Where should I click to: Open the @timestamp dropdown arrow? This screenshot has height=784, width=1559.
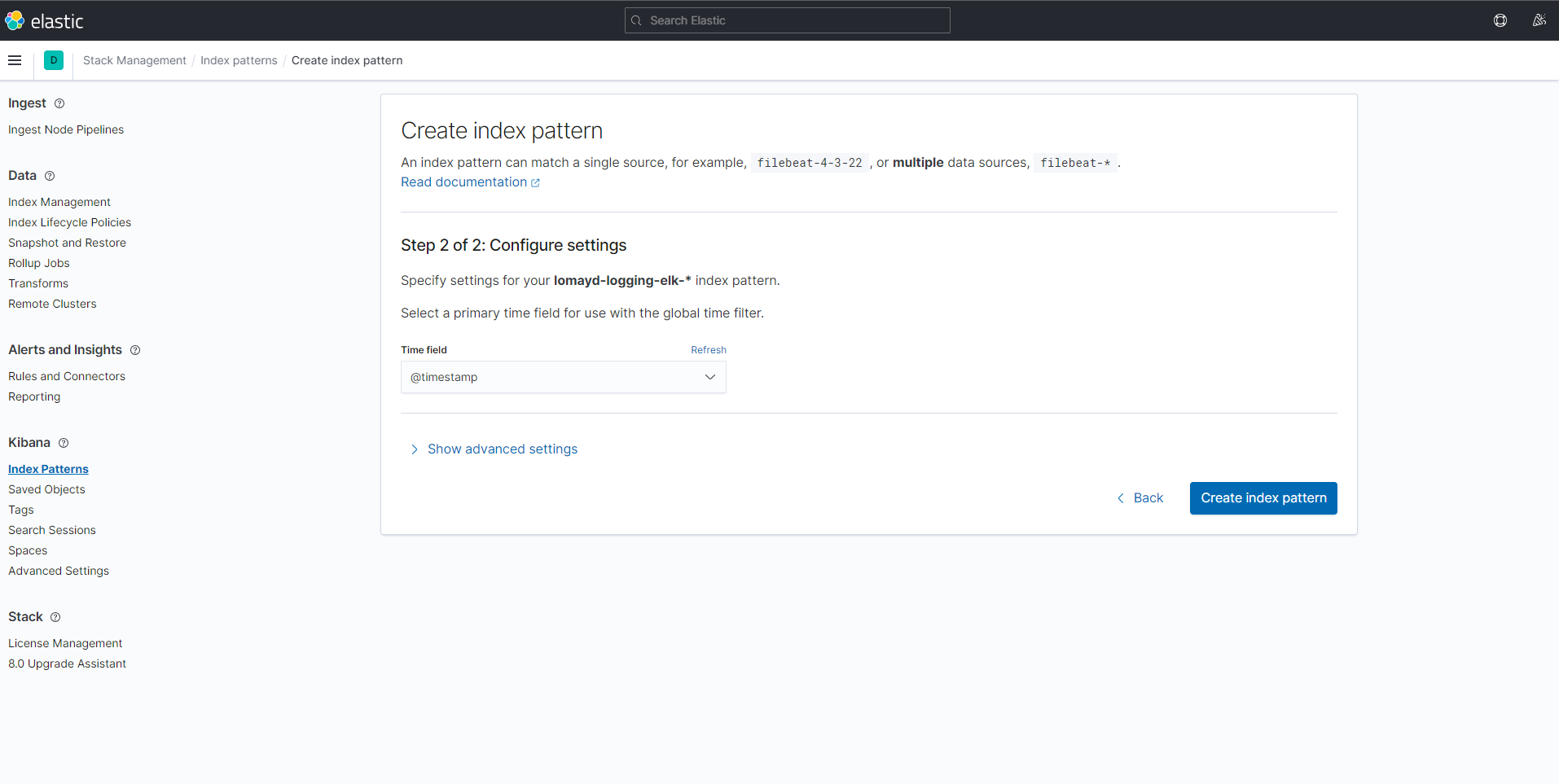[x=709, y=377]
